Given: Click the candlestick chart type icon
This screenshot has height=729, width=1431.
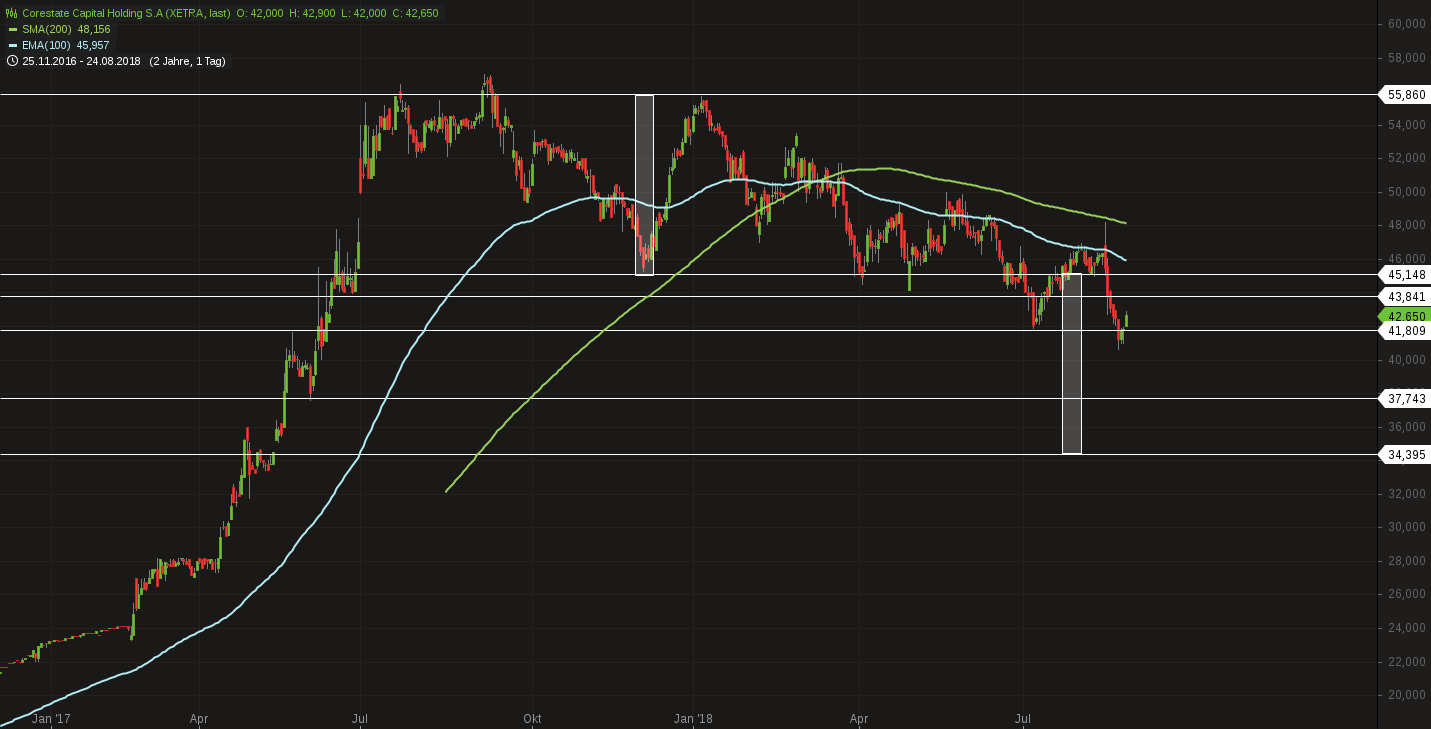Looking at the screenshot, I should (x=11, y=13).
